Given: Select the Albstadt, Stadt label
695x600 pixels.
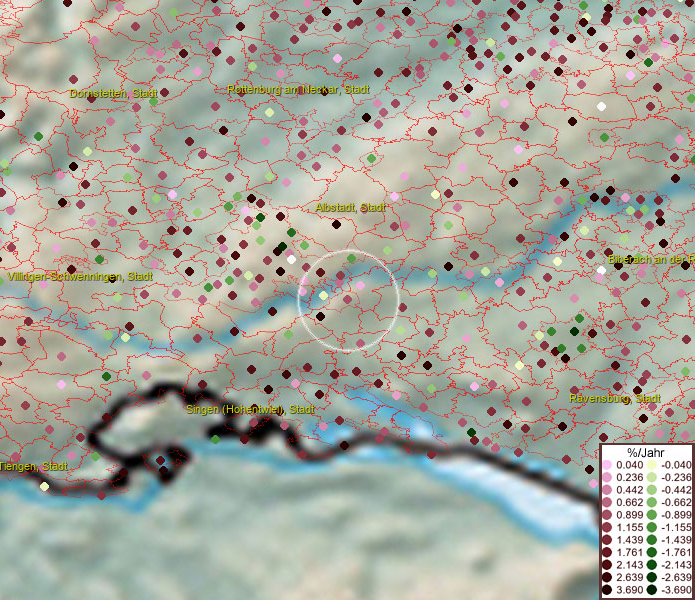Looking at the screenshot, I should tap(351, 207).
